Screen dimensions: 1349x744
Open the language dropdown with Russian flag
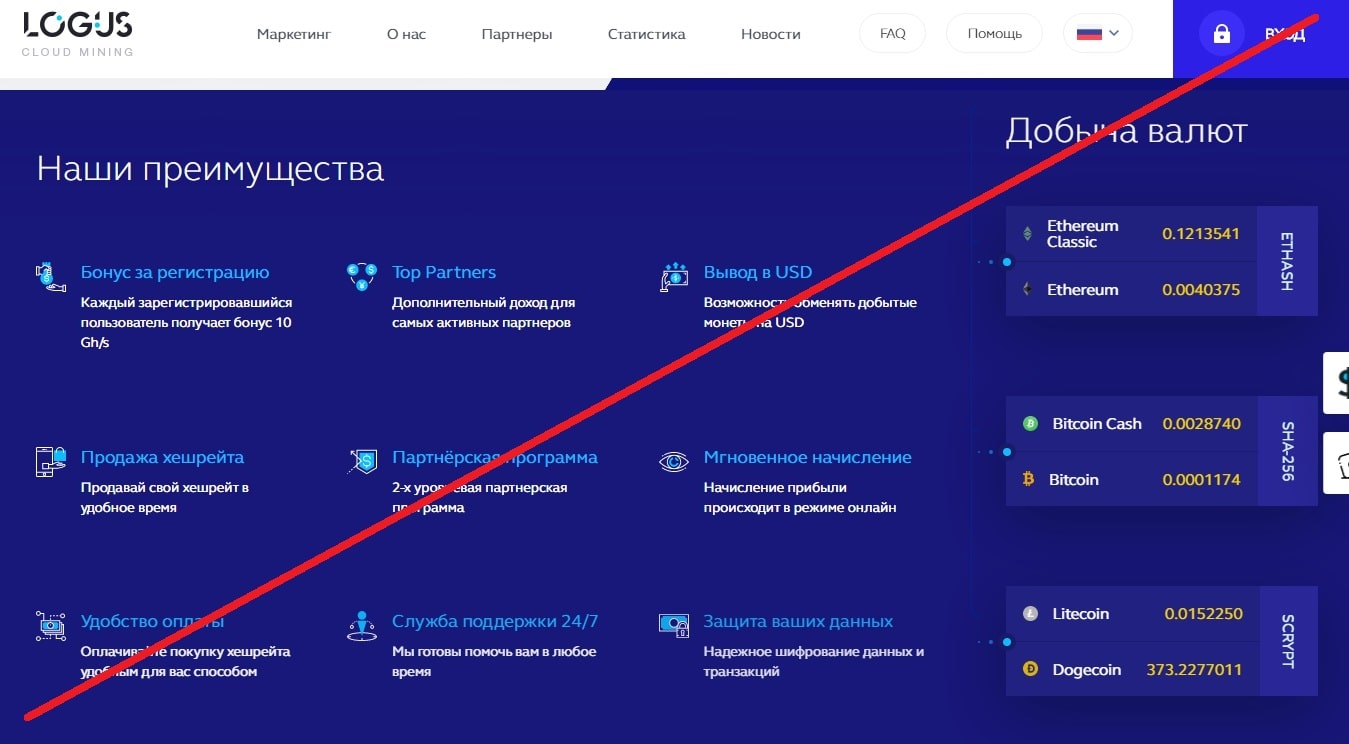[x=1098, y=33]
